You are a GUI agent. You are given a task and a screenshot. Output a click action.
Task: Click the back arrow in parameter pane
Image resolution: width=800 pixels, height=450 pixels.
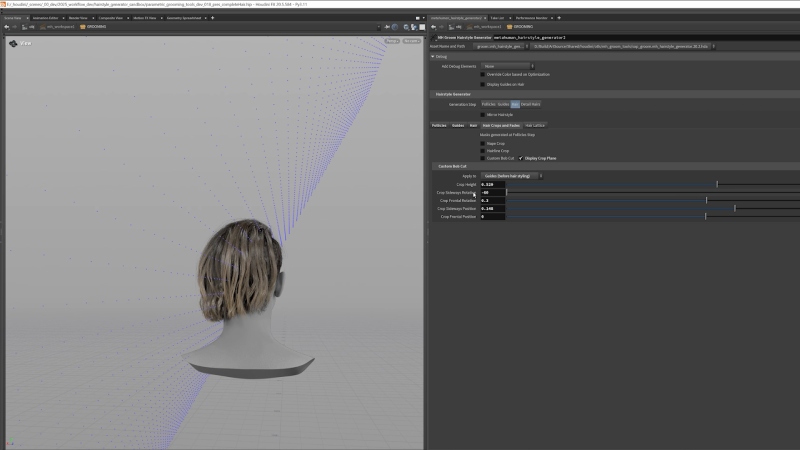433,27
